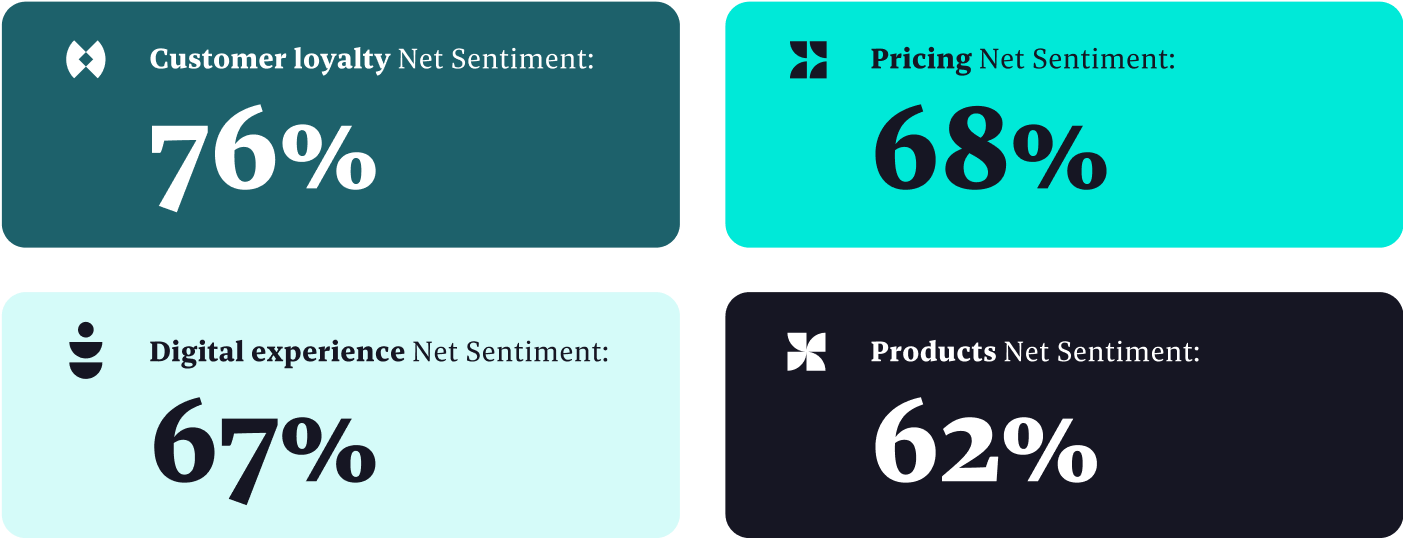Click the 76% sentiment value

click(263, 157)
